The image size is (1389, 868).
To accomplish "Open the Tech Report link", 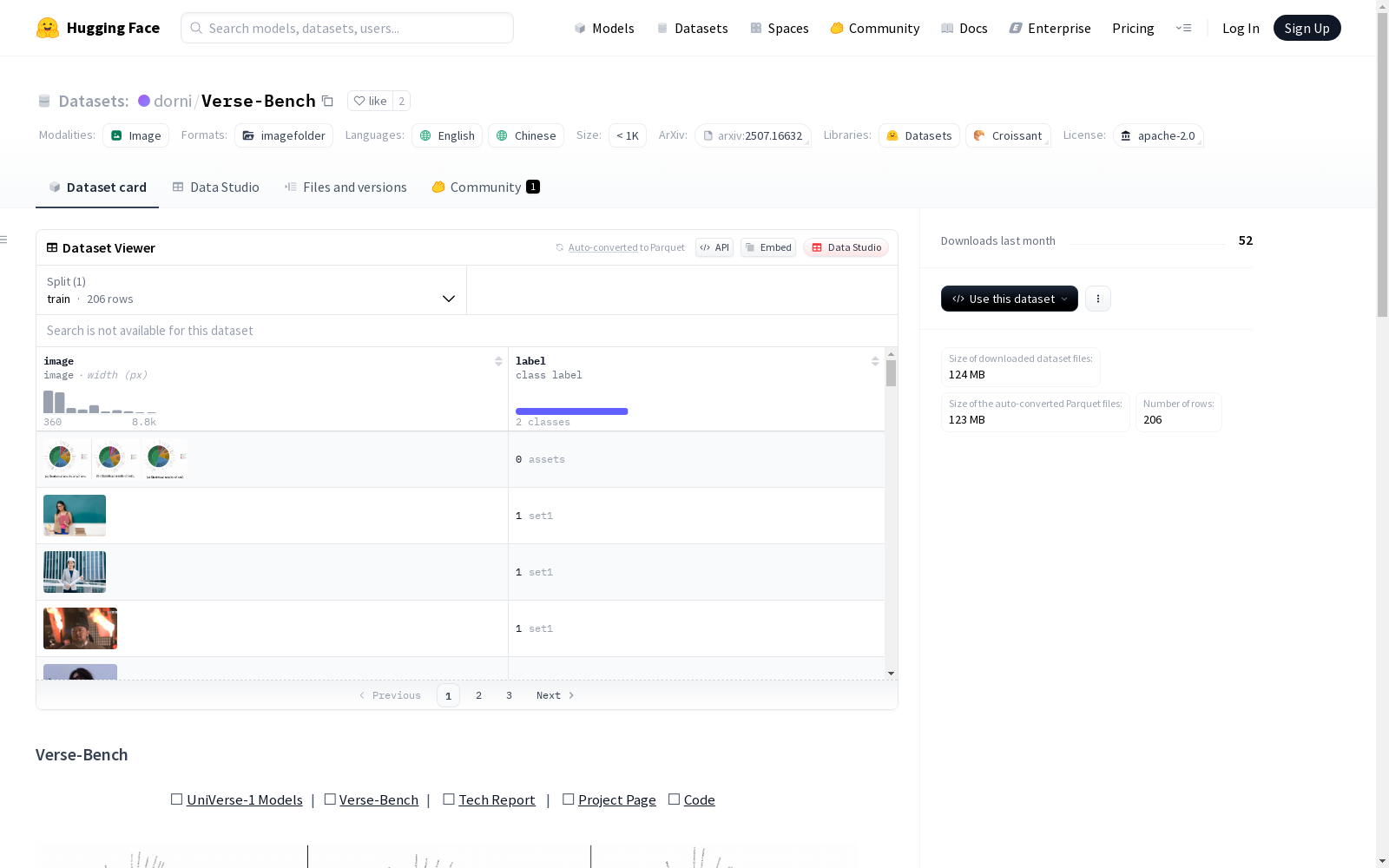I will click(497, 799).
